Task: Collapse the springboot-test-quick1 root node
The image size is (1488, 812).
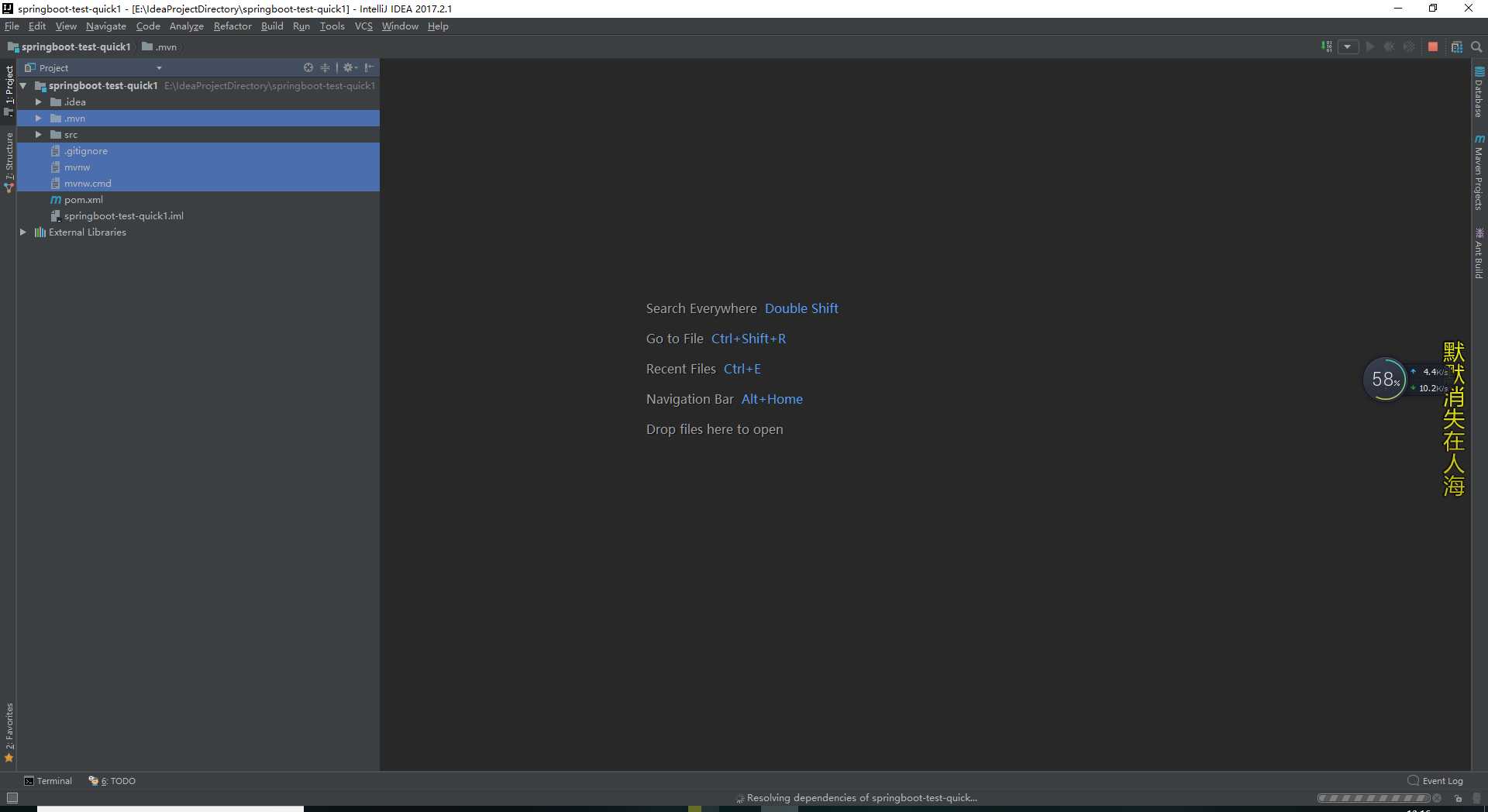Action: (23, 85)
